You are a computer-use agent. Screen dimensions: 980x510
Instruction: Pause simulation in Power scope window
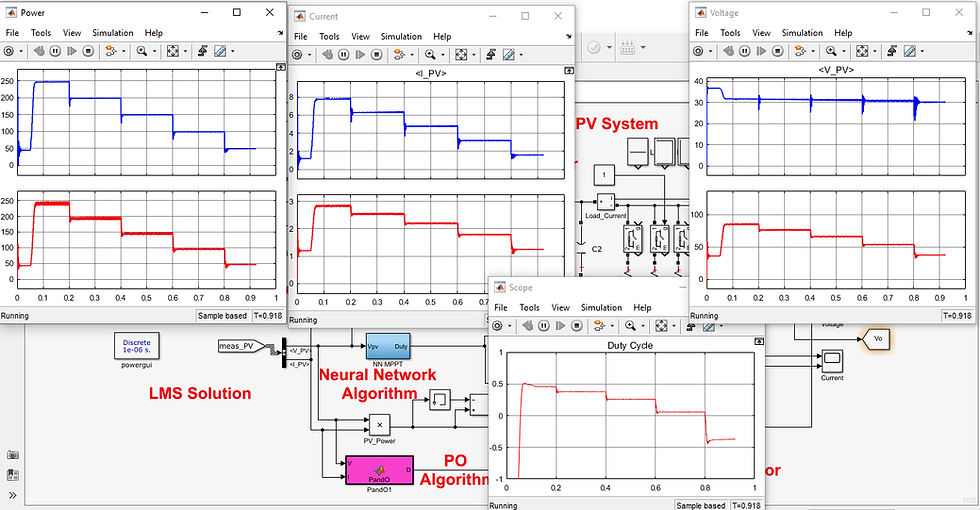55,51
